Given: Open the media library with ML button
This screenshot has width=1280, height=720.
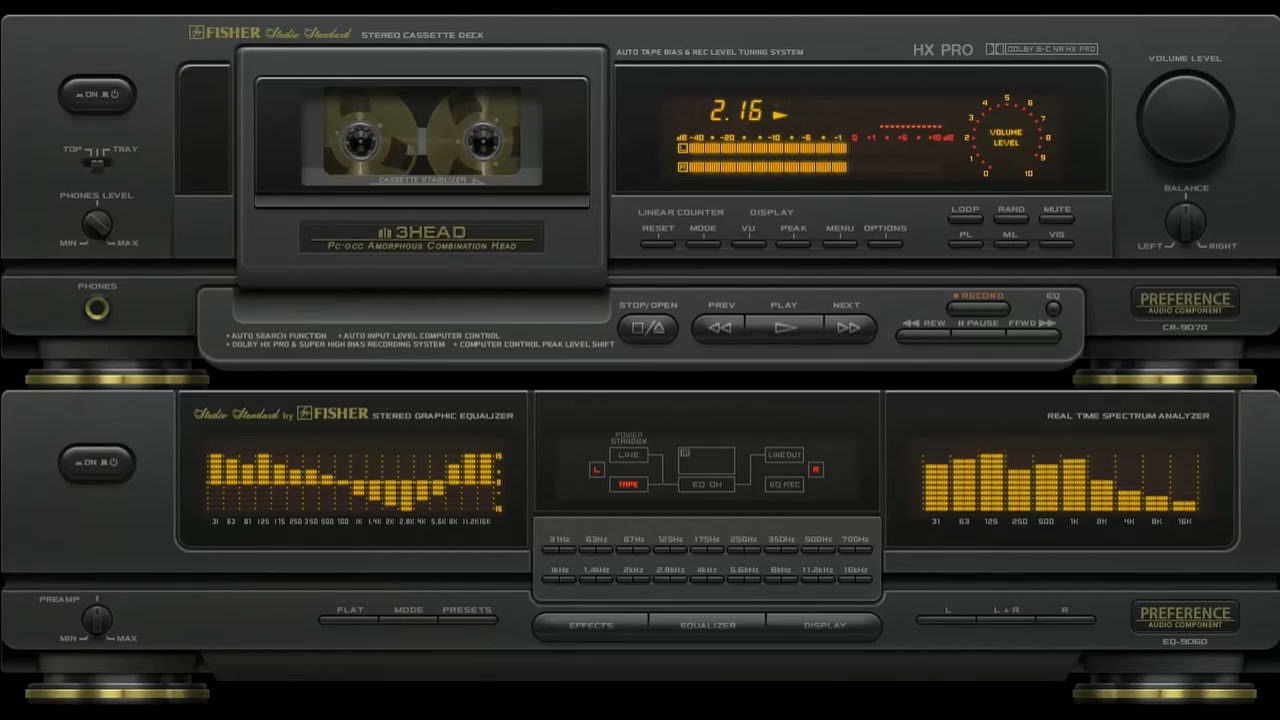Looking at the screenshot, I should pyautogui.click(x=1011, y=243).
